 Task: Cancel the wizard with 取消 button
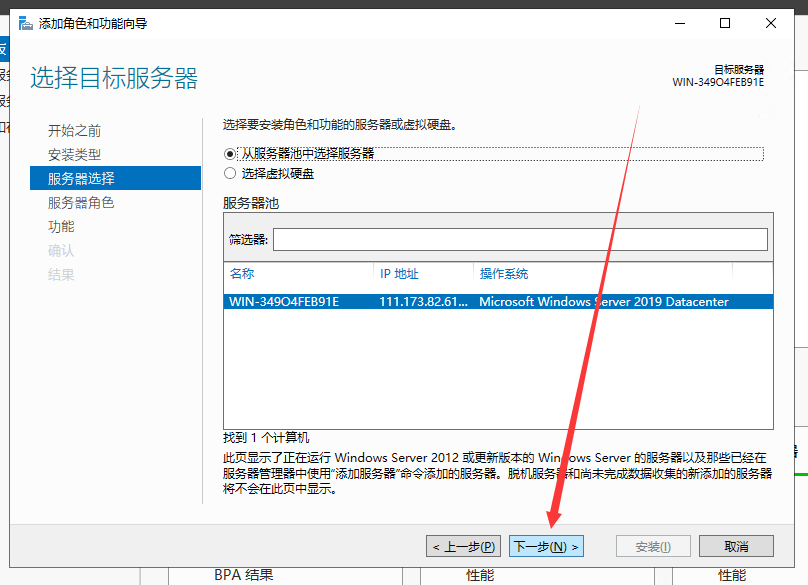(736, 547)
